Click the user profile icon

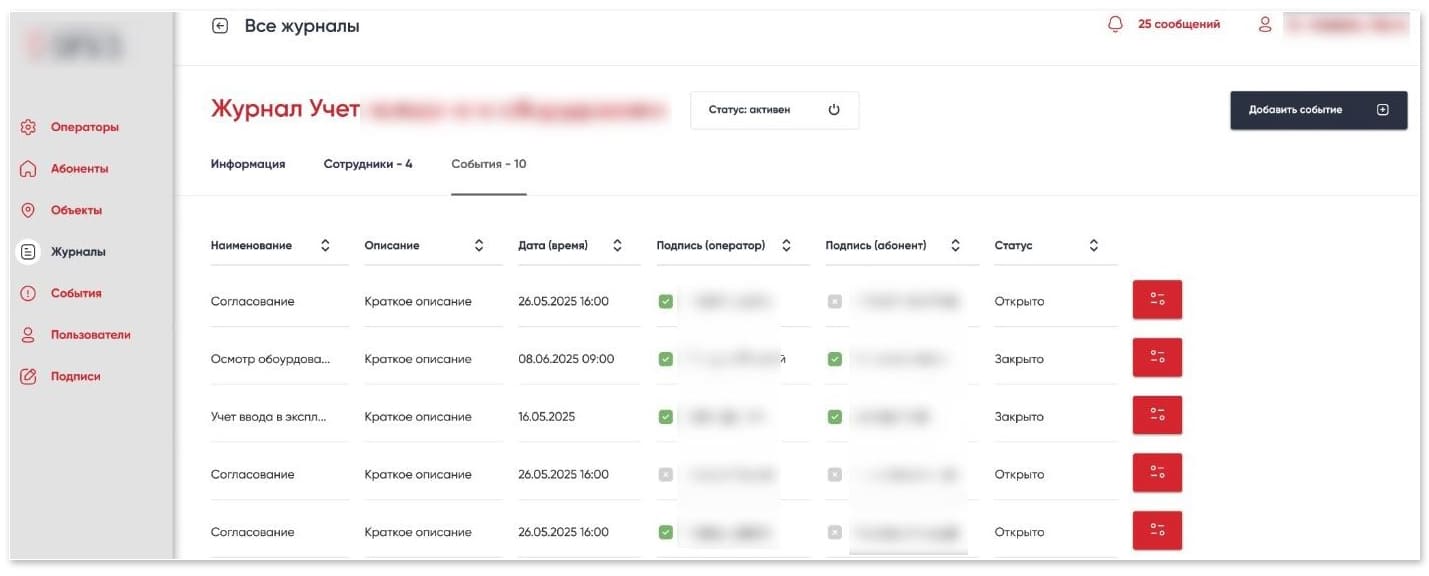click(x=1265, y=25)
